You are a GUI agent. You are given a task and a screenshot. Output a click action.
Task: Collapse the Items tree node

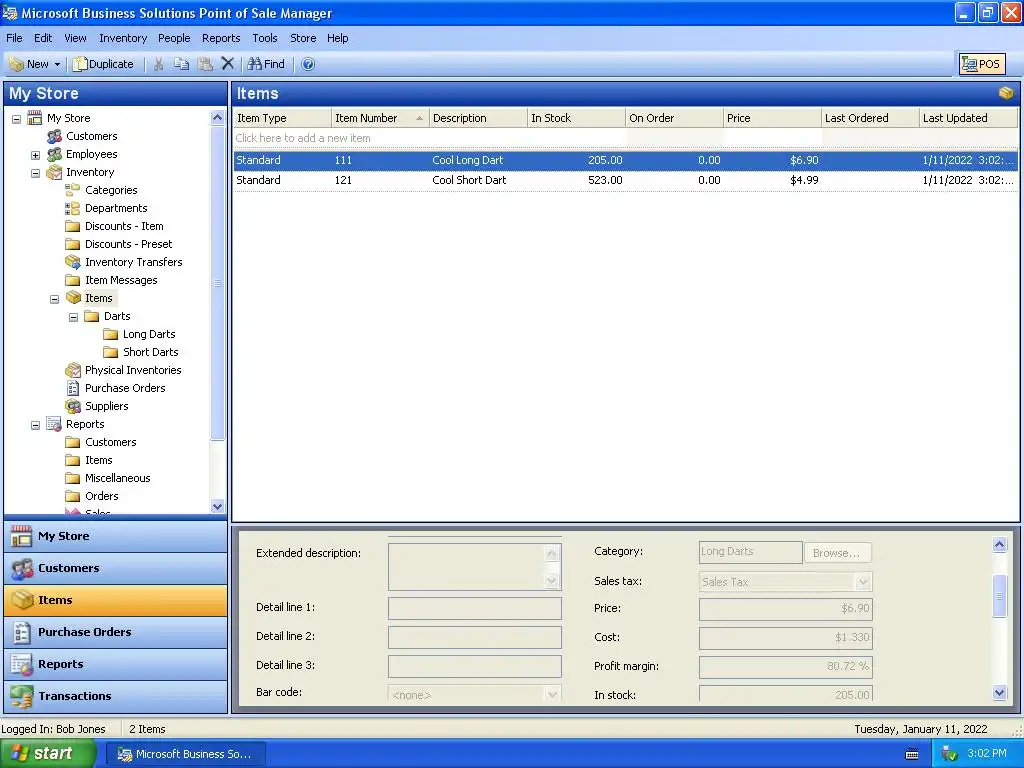click(x=55, y=299)
